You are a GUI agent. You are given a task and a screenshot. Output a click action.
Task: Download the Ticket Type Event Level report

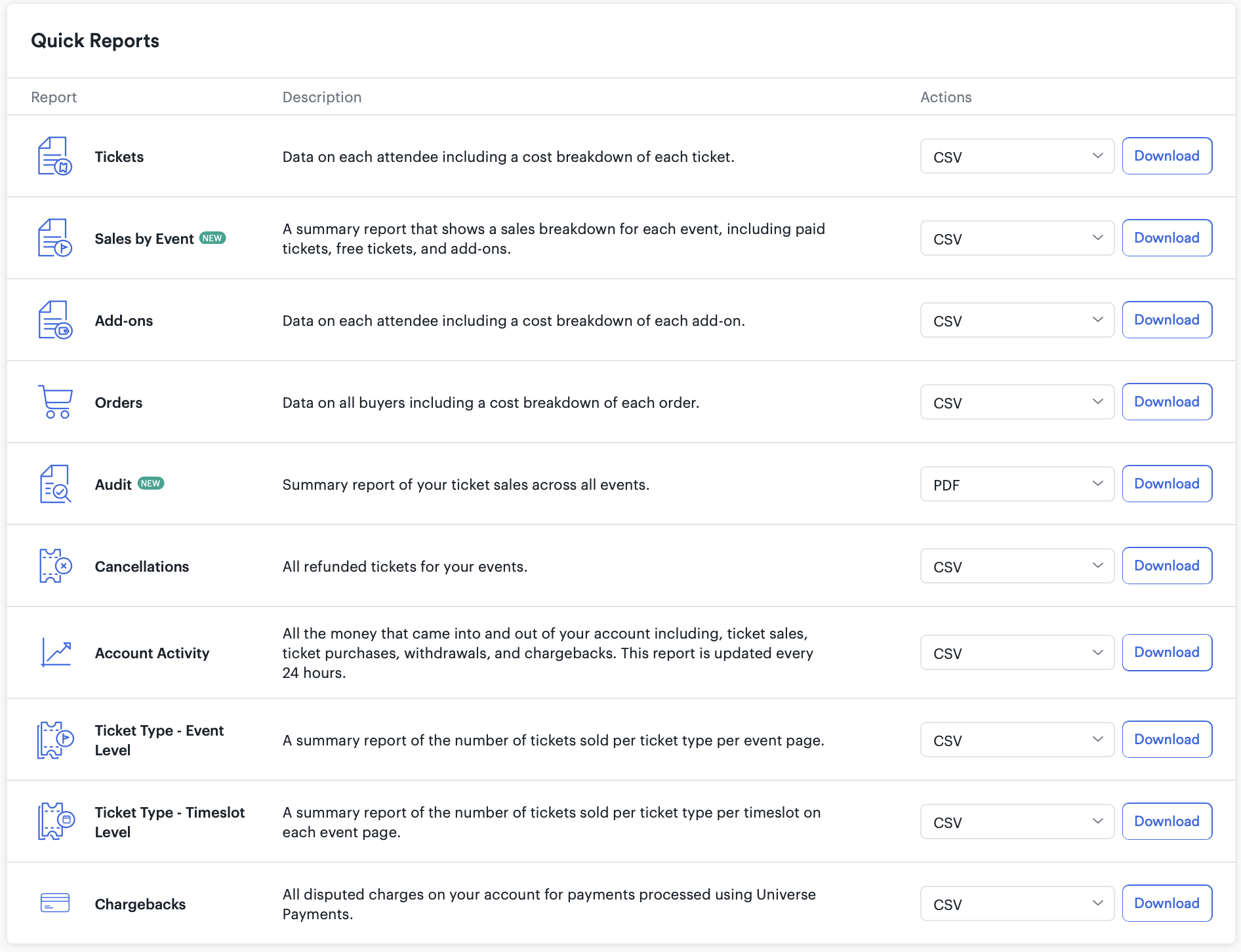pyautogui.click(x=1166, y=740)
